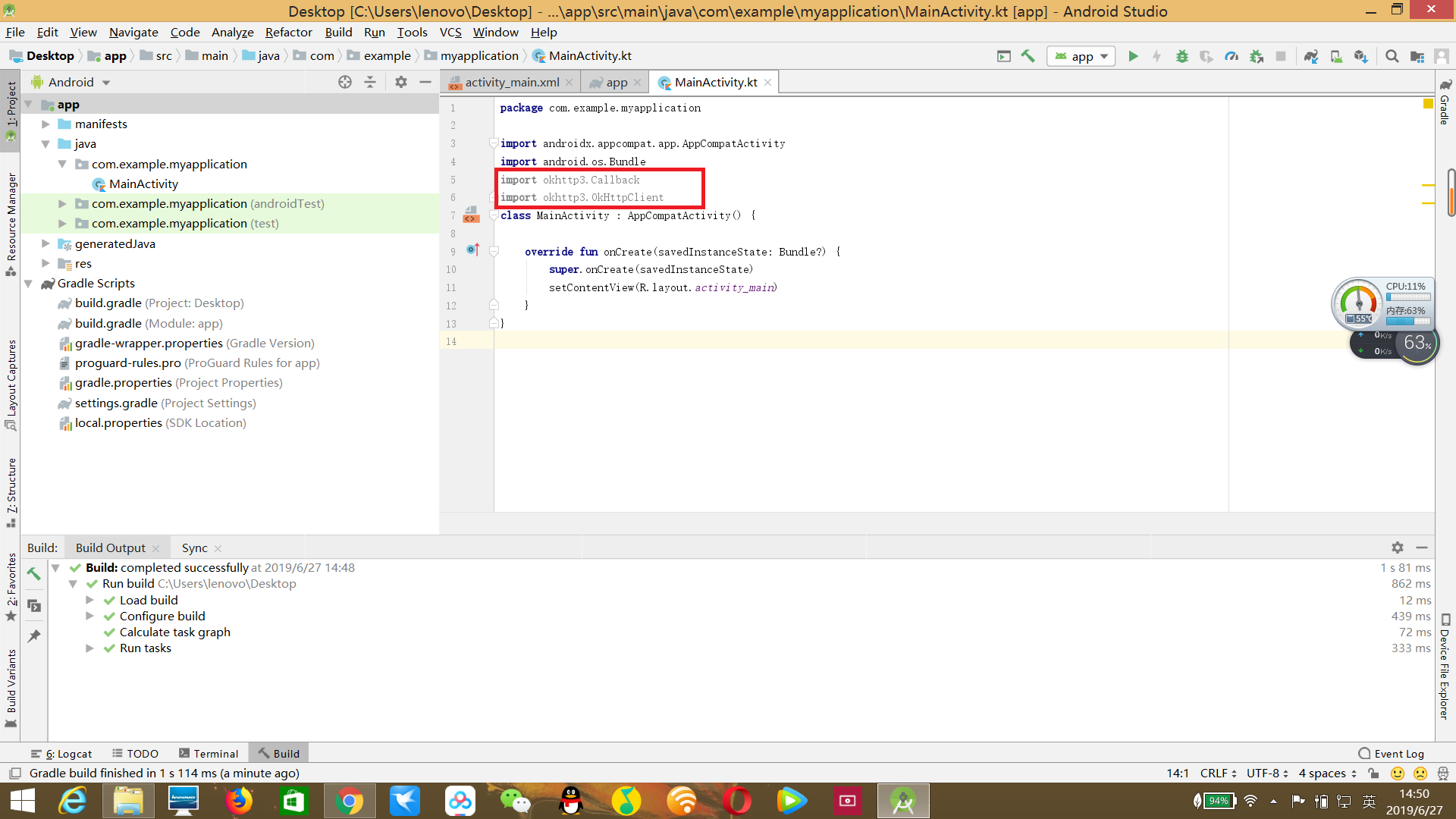Expand the res folder
Viewport: 1456px width, 819px height.
[45, 263]
